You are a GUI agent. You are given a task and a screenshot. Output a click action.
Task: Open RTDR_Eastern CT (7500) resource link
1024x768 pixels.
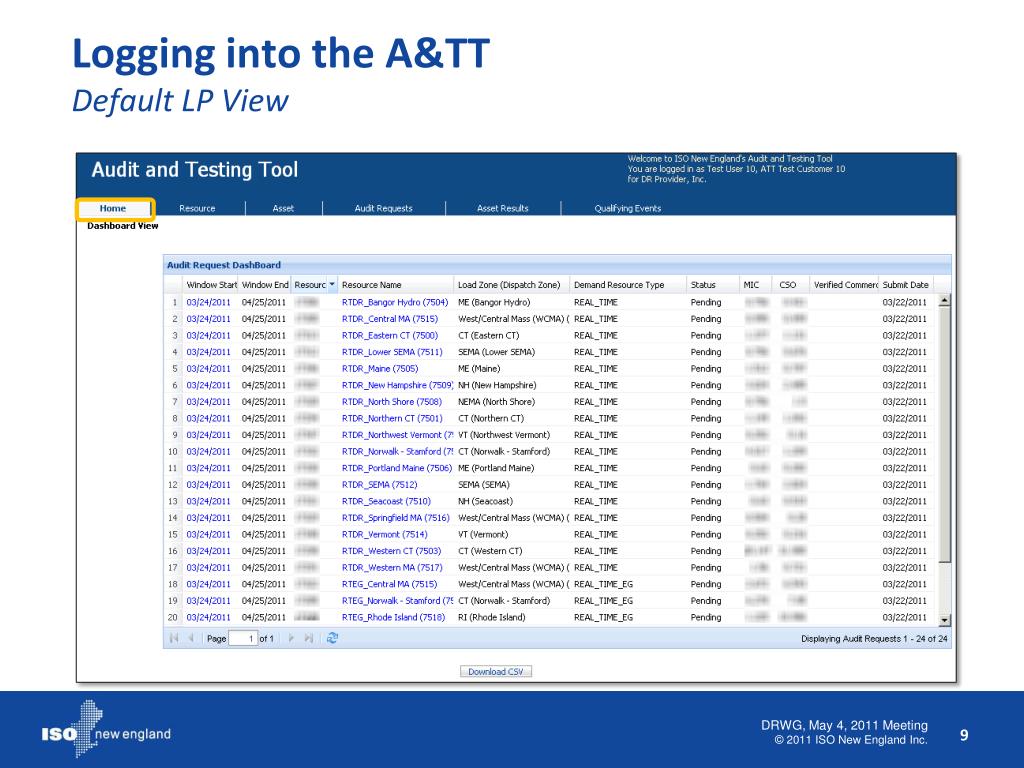[x=390, y=335]
